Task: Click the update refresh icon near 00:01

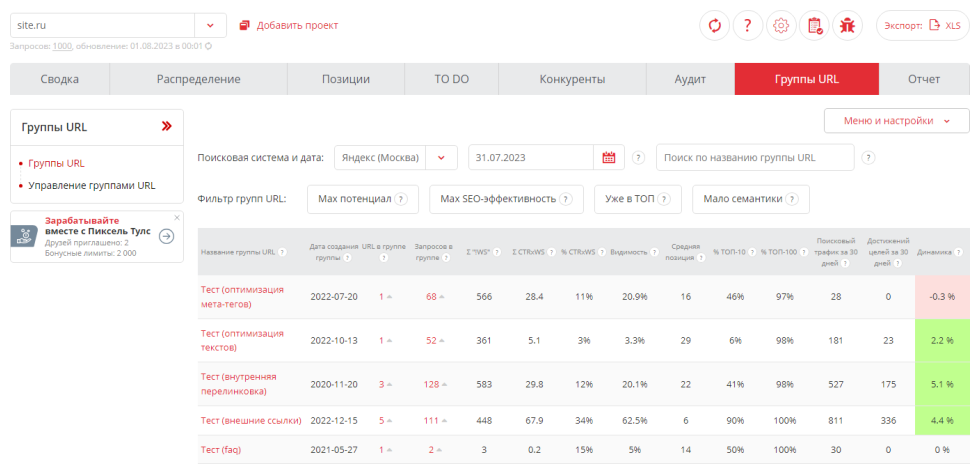Action: (x=209, y=46)
